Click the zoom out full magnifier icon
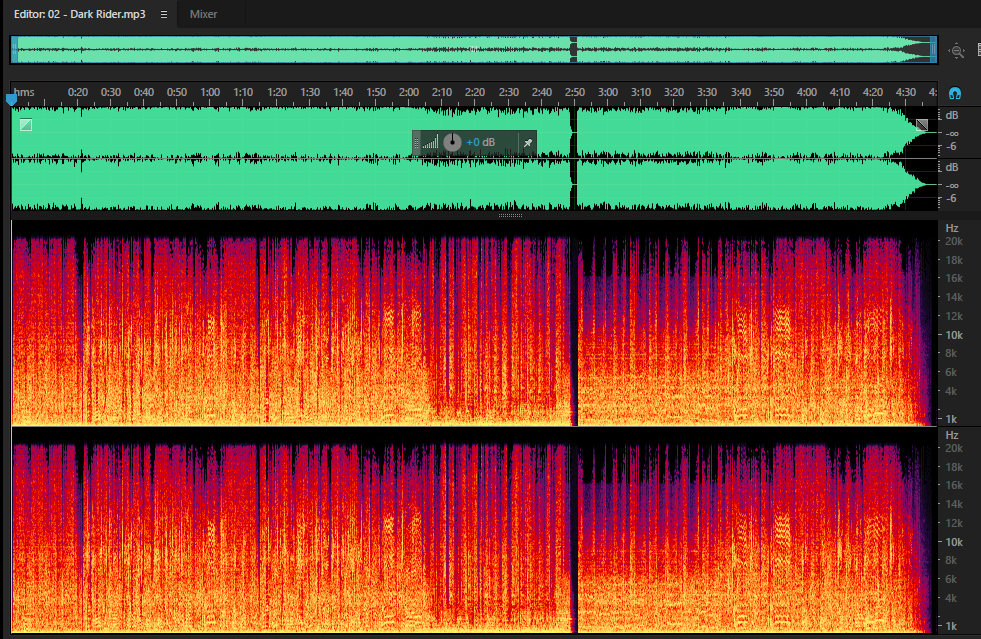 (957, 51)
